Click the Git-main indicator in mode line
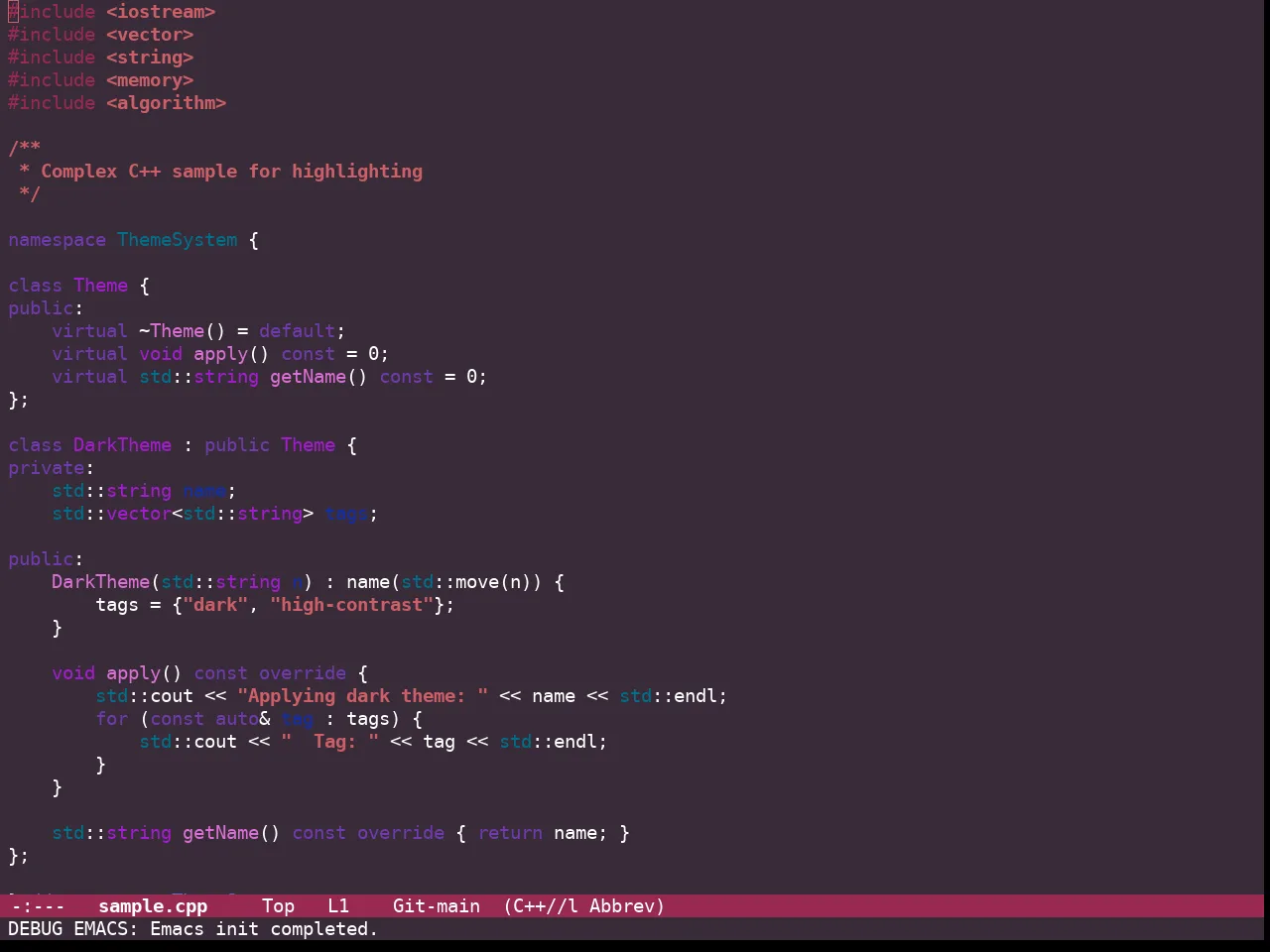The height and width of the screenshot is (952, 1270). (x=437, y=906)
